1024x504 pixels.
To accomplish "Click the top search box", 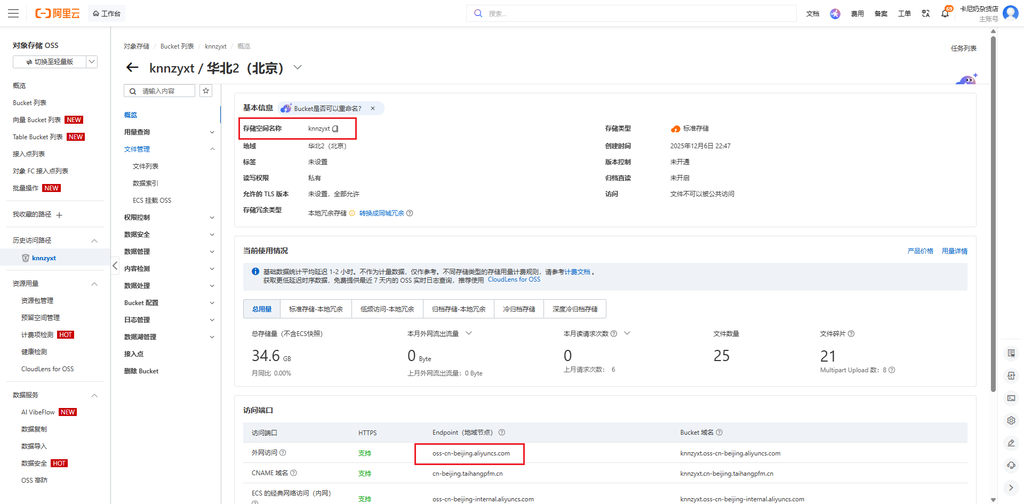I will coord(631,13).
